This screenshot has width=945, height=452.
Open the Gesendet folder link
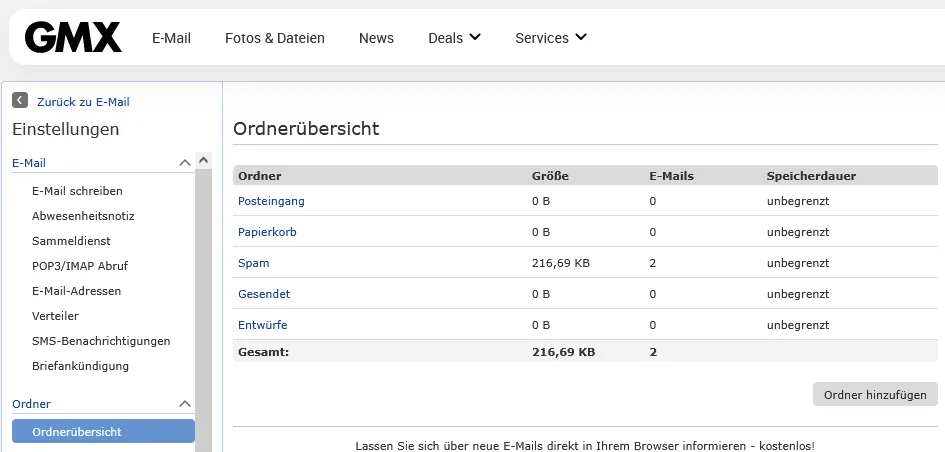click(264, 294)
